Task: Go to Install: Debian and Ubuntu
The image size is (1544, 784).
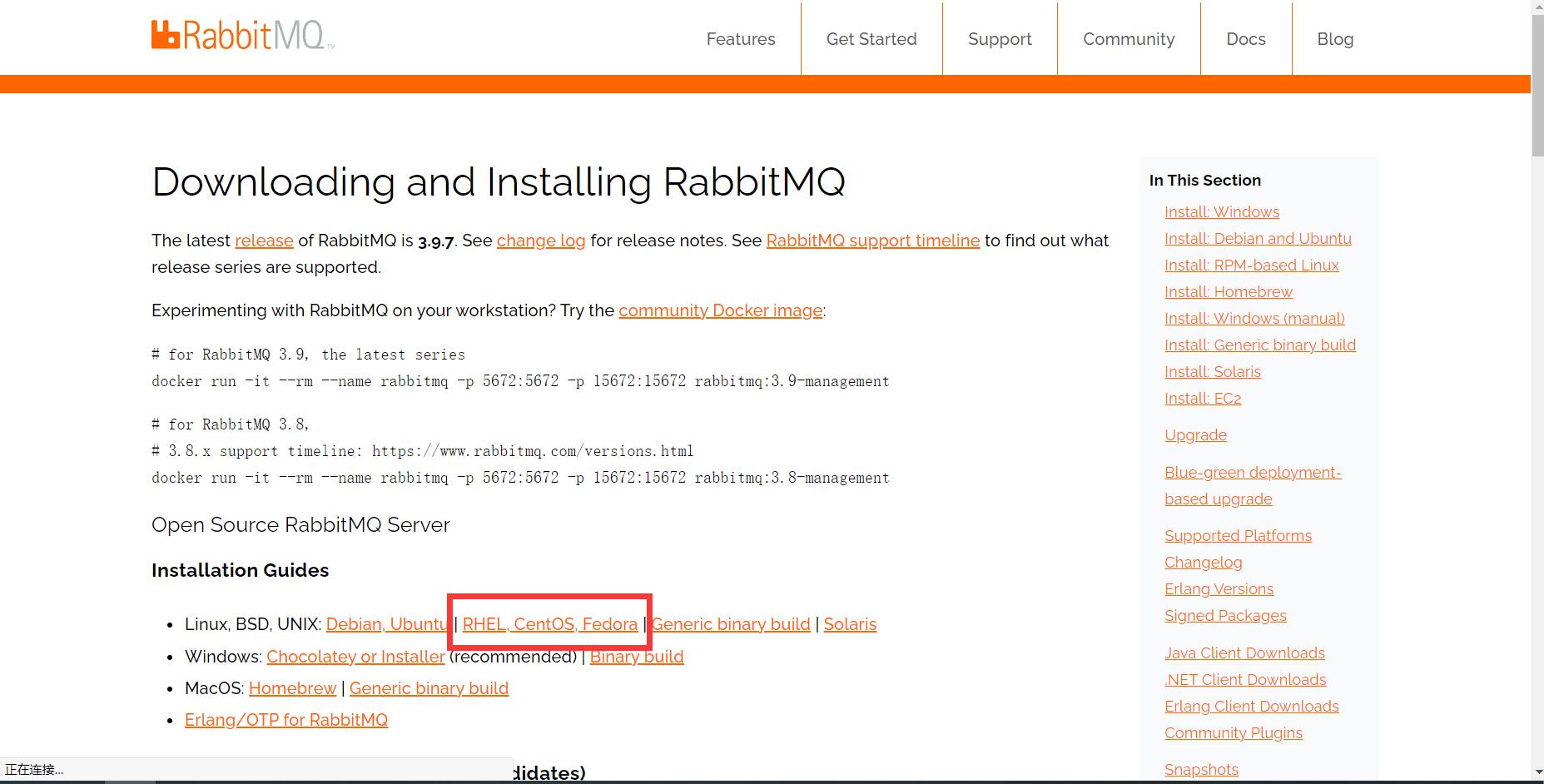Action: coord(1258,239)
